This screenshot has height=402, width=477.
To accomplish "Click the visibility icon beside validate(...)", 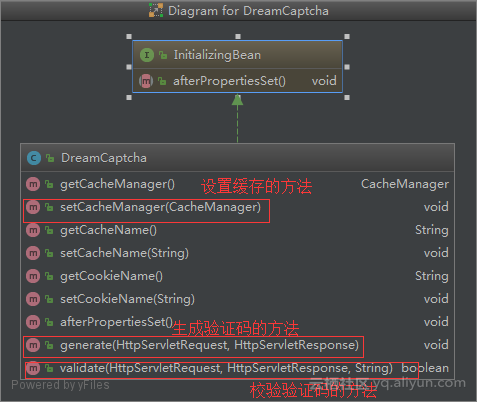I will click(x=49, y=368).
